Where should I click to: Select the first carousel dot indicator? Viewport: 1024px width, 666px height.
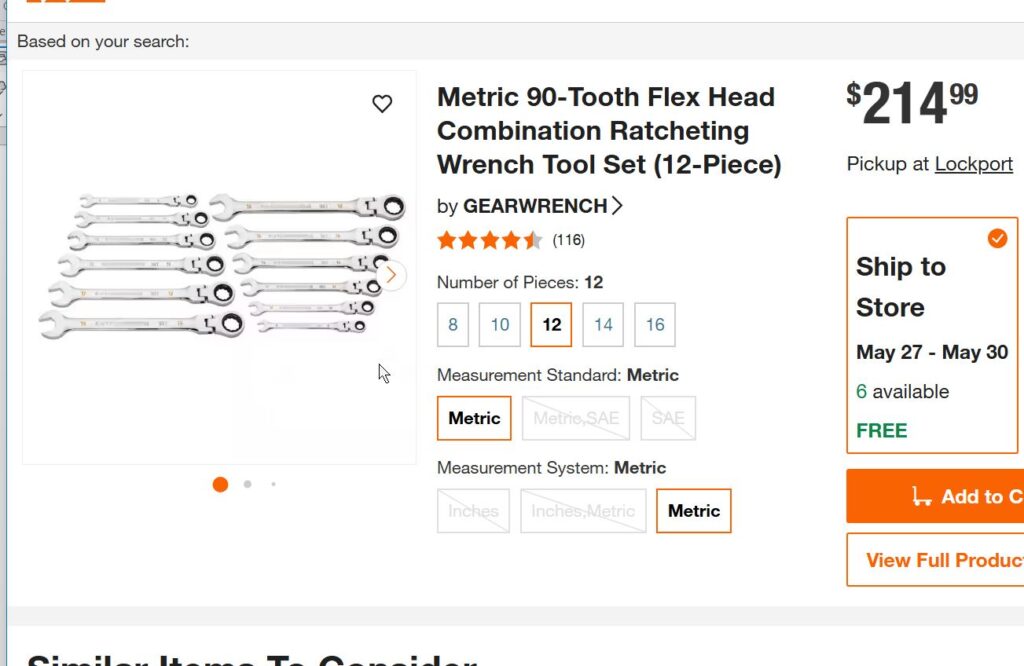tap(220, 484)
